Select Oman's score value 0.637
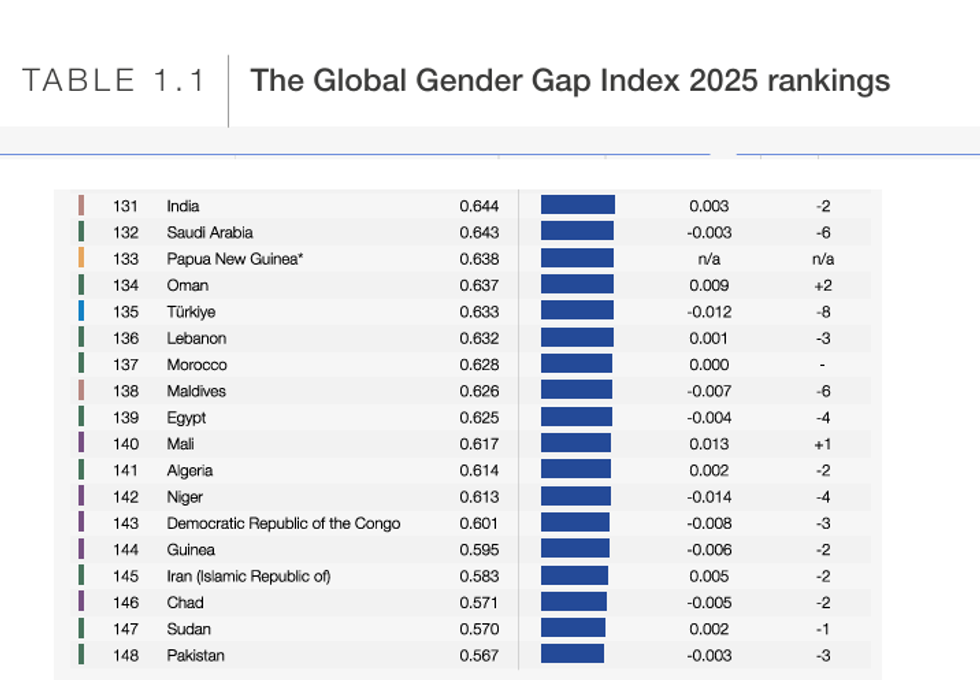 pos(479,285)
